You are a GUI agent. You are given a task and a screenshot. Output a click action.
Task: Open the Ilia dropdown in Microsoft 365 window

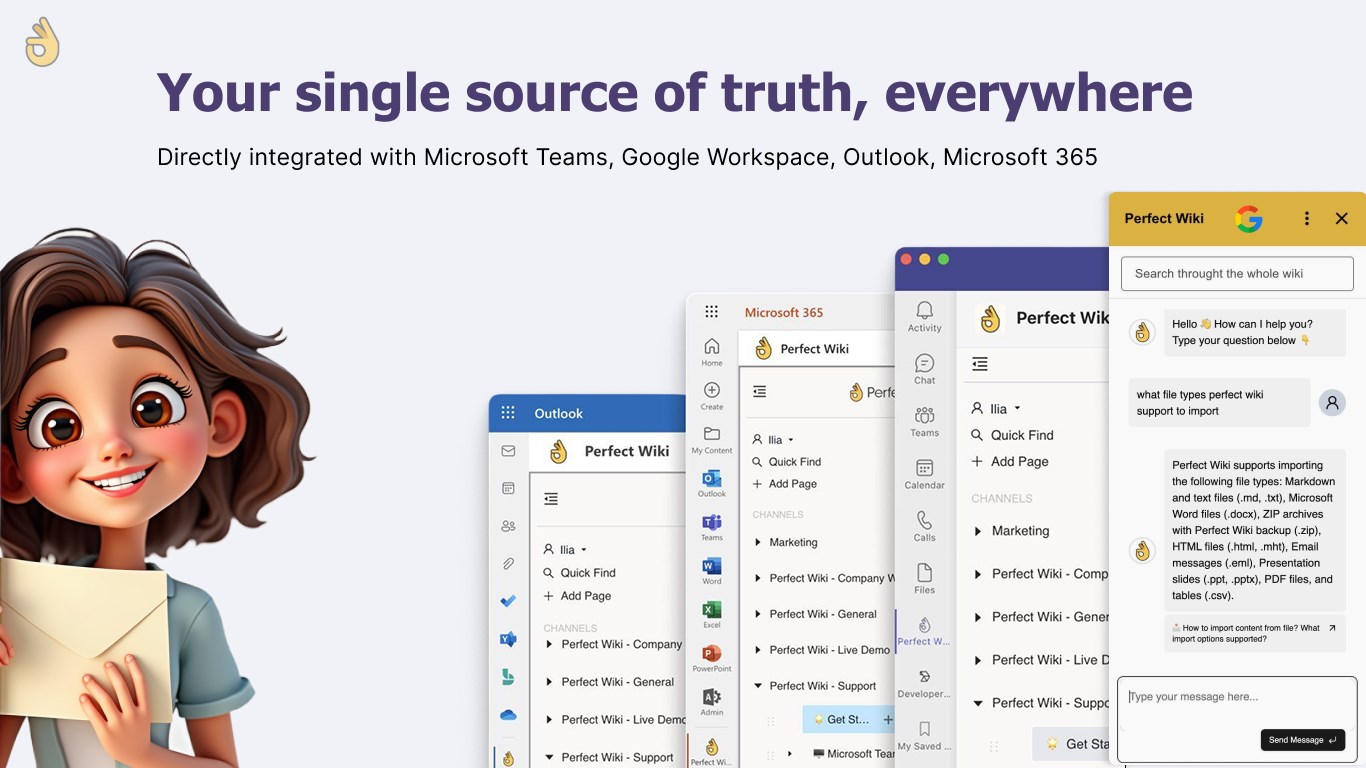[773, 440]
